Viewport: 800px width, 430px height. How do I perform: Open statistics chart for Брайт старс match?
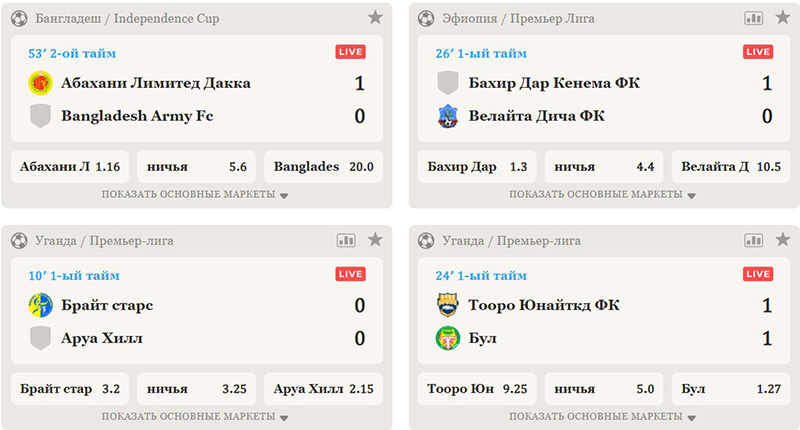346,240
